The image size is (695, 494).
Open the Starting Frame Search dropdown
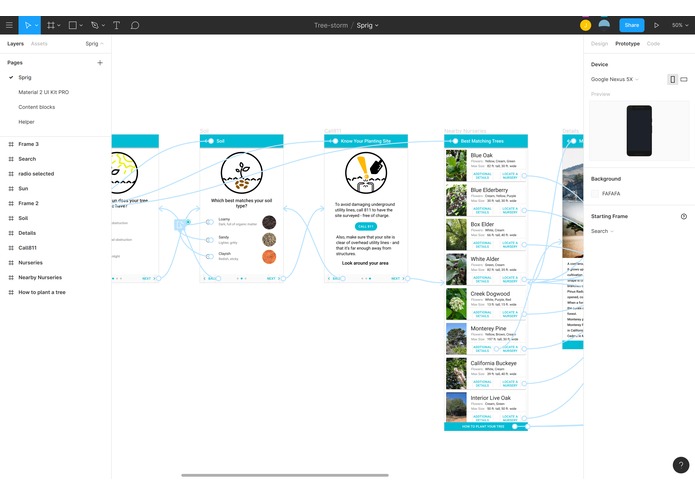pyautogui.click(x=602, y=231)
